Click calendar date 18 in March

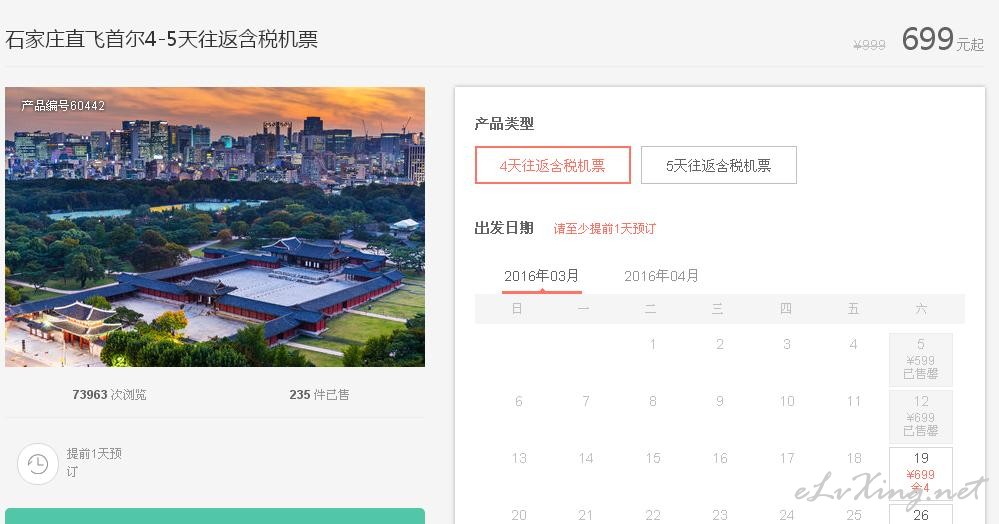(854, 458)
